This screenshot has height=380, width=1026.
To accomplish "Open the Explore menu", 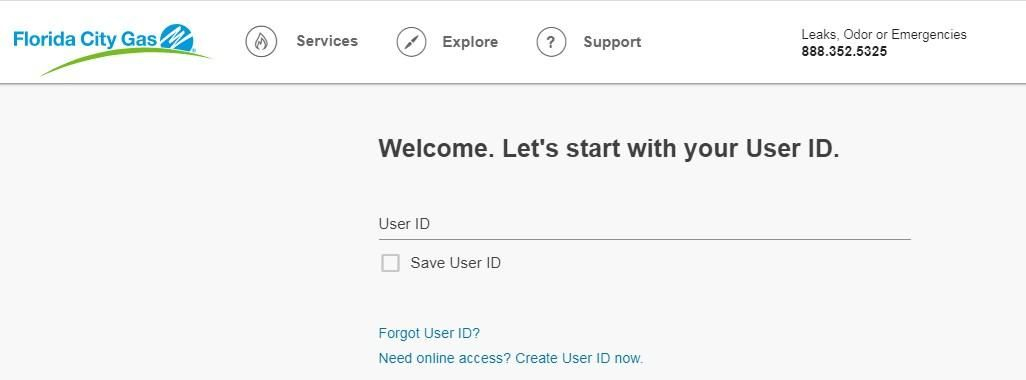I will (470, 43).
